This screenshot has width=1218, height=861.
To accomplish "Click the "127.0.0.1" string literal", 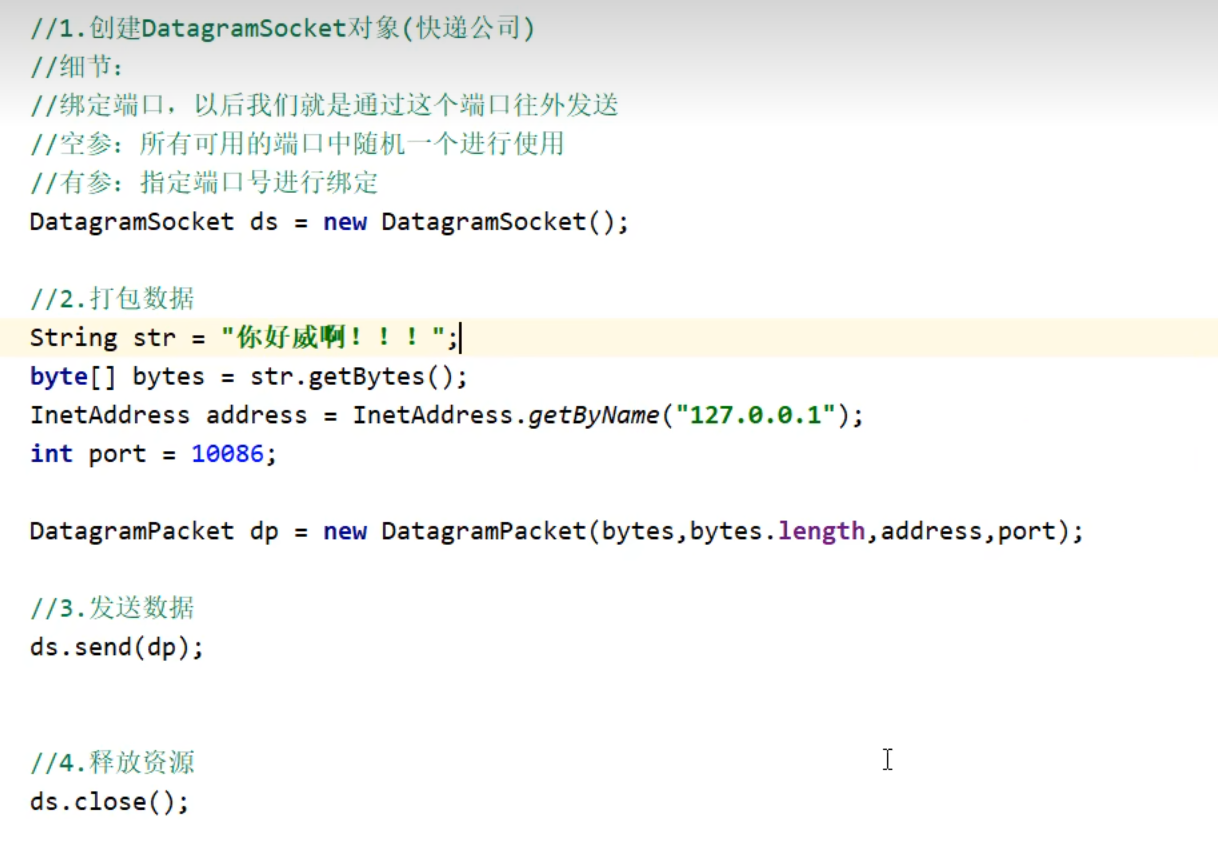I will coord(755,415).
